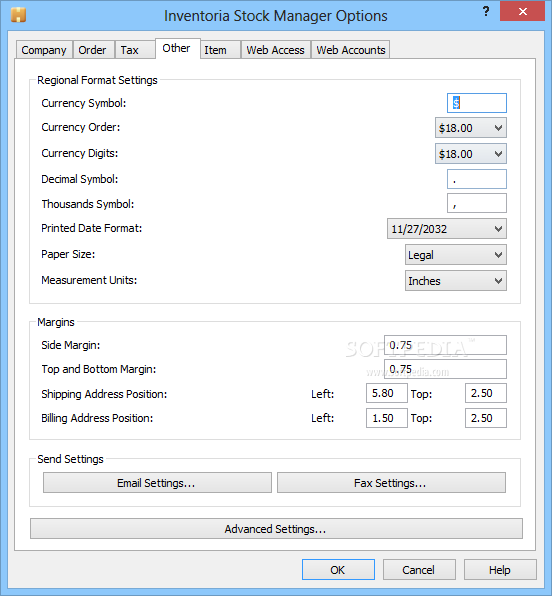Click the Thousands Symbol label
552x596 pixels.
coord(88,204)
